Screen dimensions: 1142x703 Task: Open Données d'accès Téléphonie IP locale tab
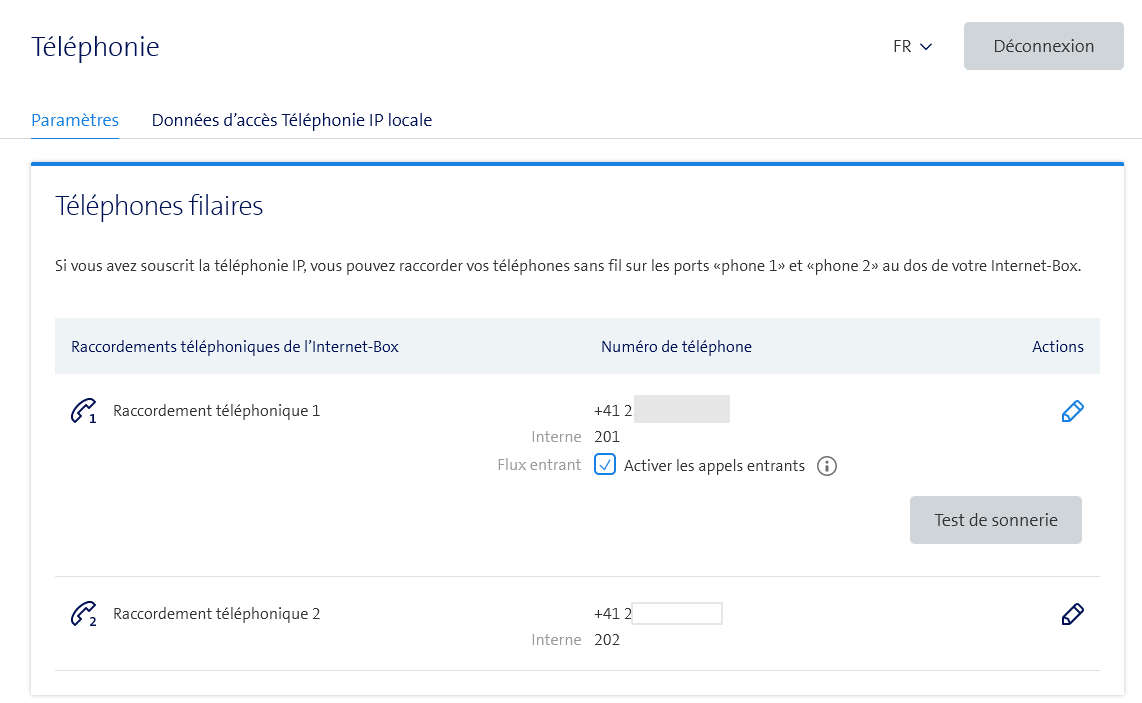[292, 120]
